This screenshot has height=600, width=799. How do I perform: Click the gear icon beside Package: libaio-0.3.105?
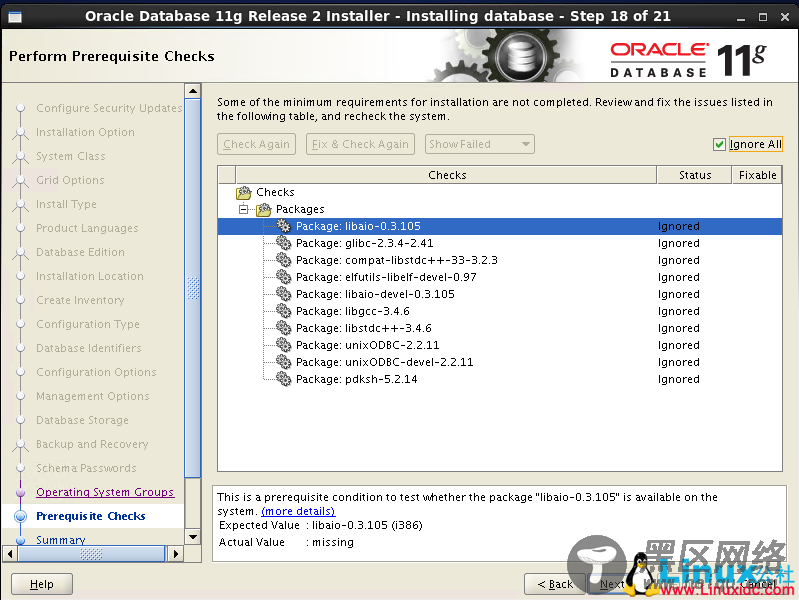tap(283, 226)
